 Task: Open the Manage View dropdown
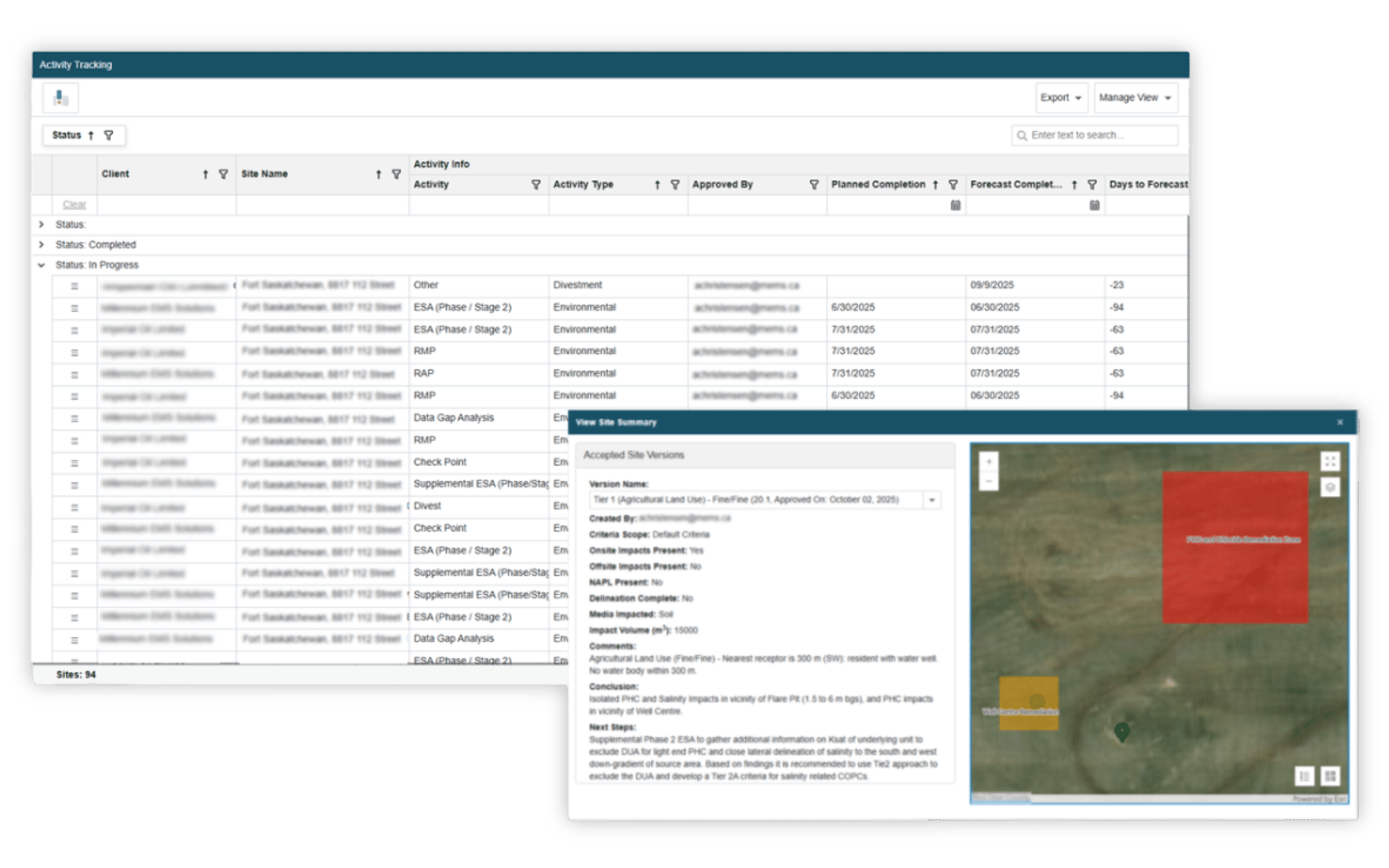[x=1136, y=98]
